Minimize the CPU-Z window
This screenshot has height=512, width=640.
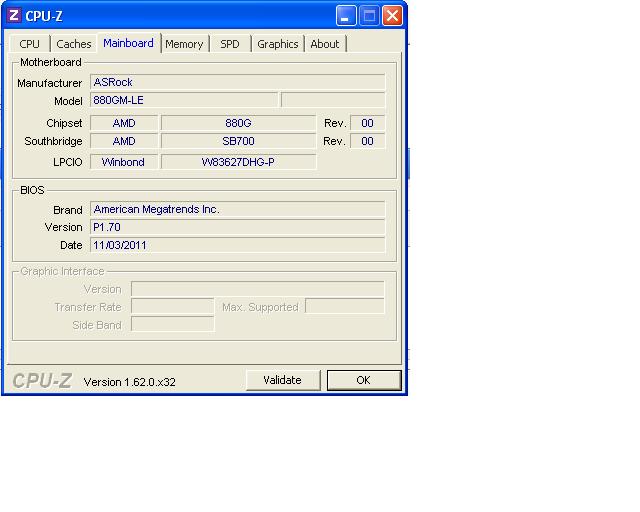tap(346, 16)
